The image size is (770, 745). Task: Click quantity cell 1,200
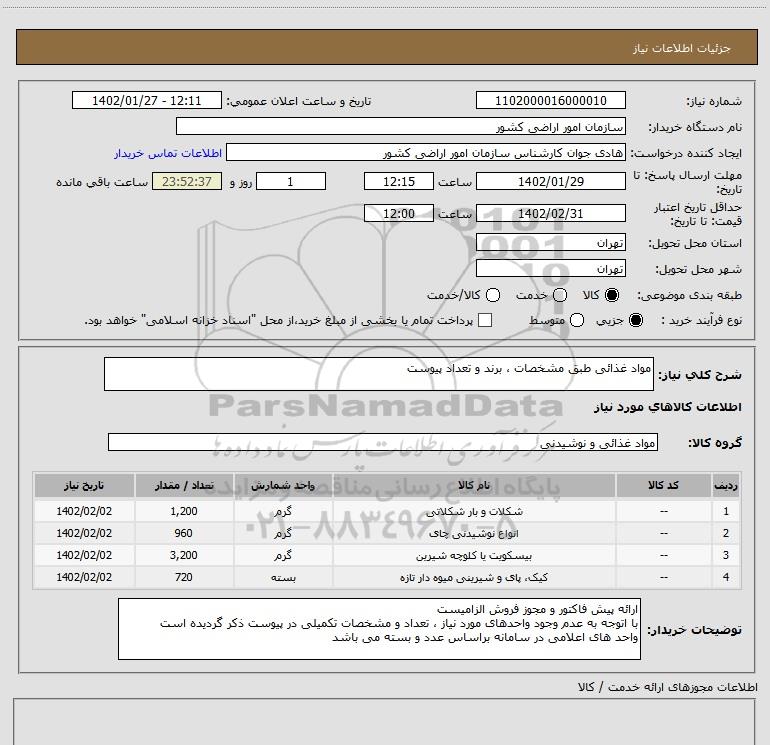pyautogui.click(x=184, y=511)
